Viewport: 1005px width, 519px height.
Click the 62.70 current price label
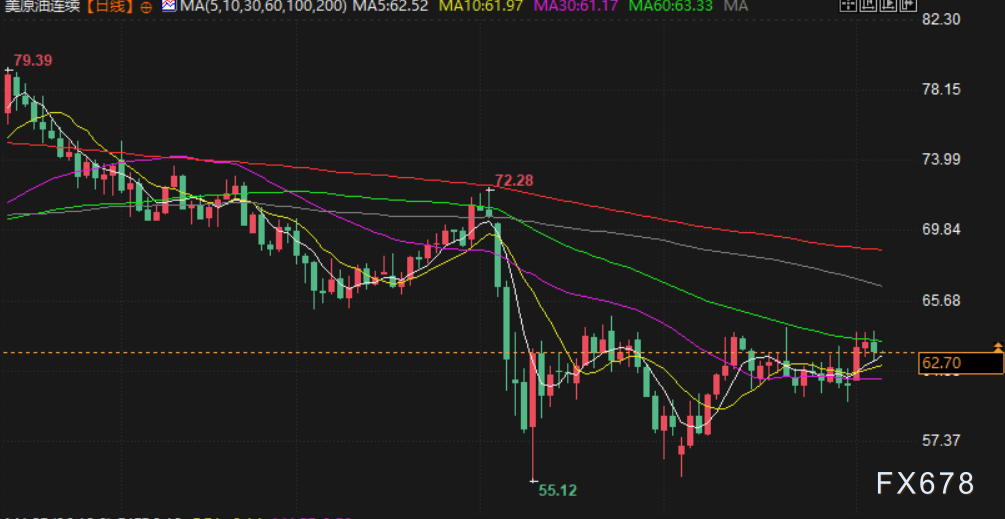[940, 363]
